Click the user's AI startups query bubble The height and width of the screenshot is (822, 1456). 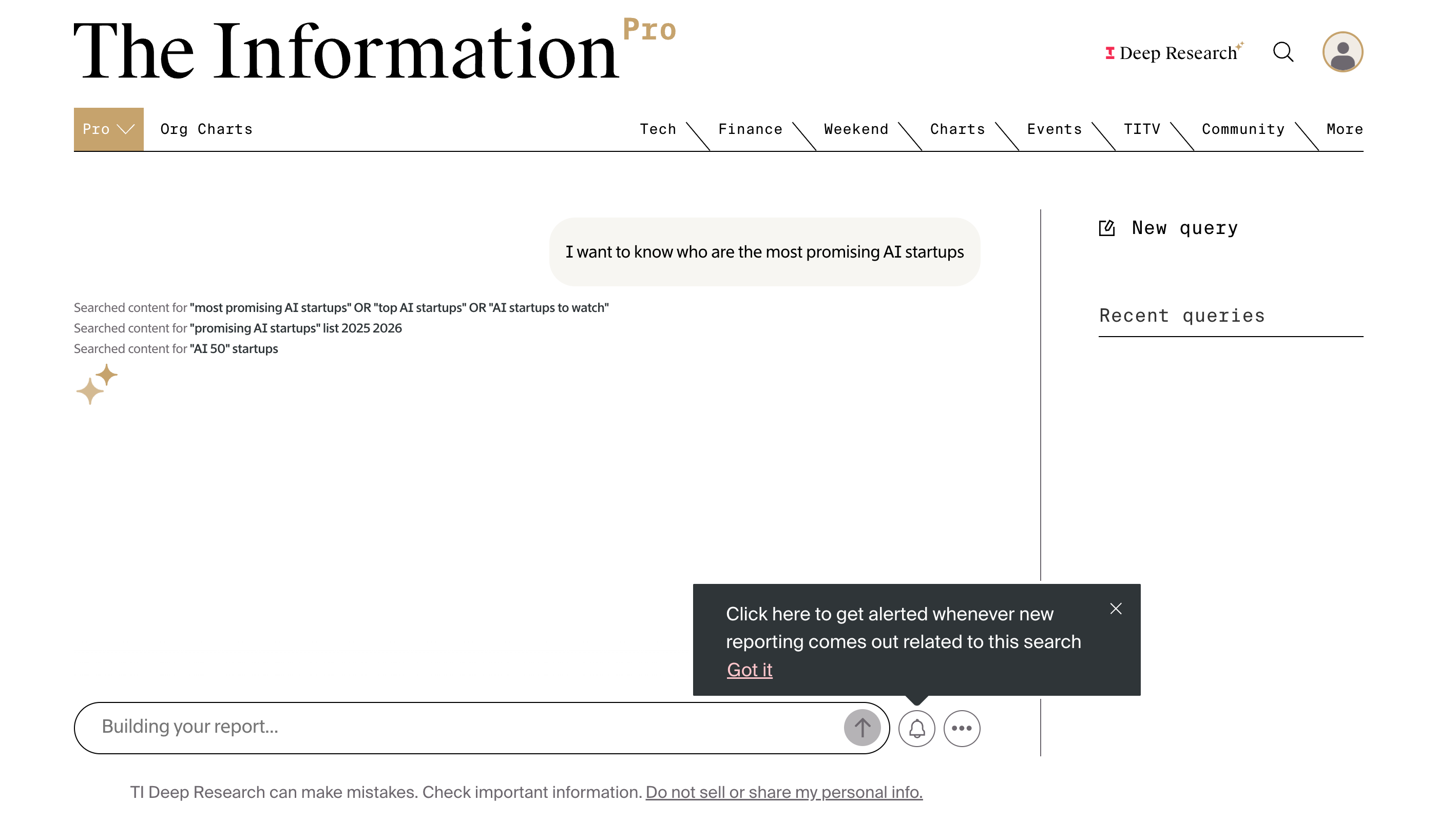point(764,252)
